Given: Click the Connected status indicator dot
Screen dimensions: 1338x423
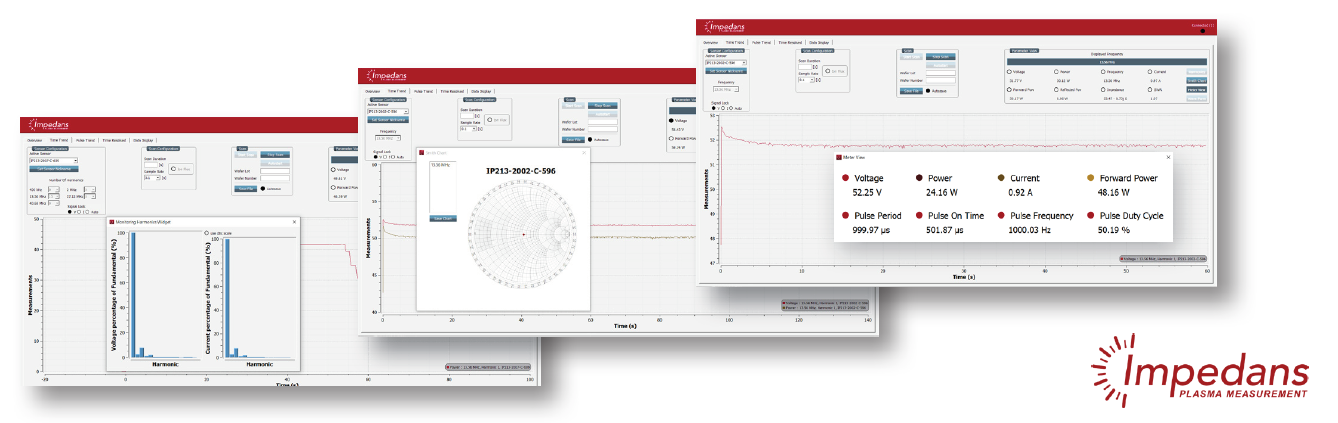Looking at the screenshot, I should pos(1202,31).
